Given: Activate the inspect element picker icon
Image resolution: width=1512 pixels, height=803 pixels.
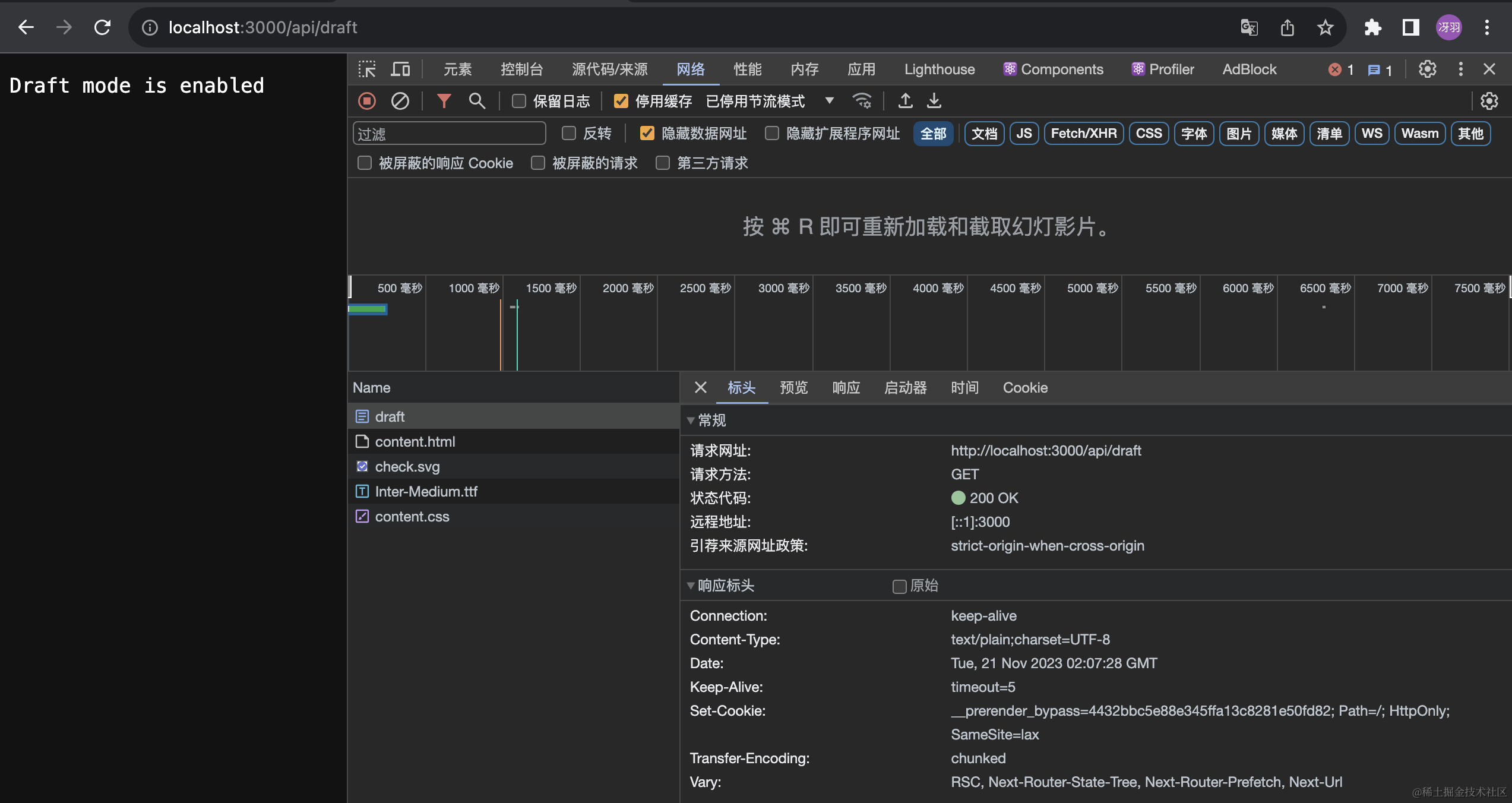Looking at the screenshot, I should tap(367, 69).
